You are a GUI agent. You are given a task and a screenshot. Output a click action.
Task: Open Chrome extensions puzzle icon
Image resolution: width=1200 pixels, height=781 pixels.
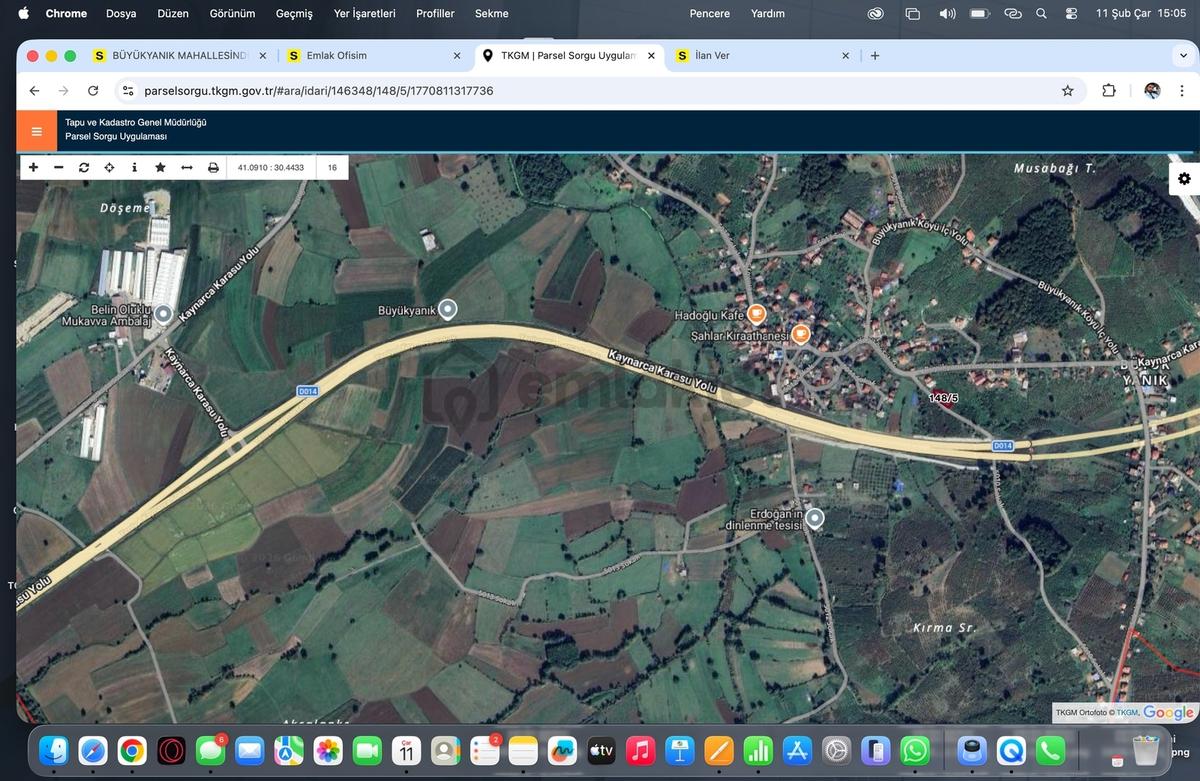(1108, 91)
